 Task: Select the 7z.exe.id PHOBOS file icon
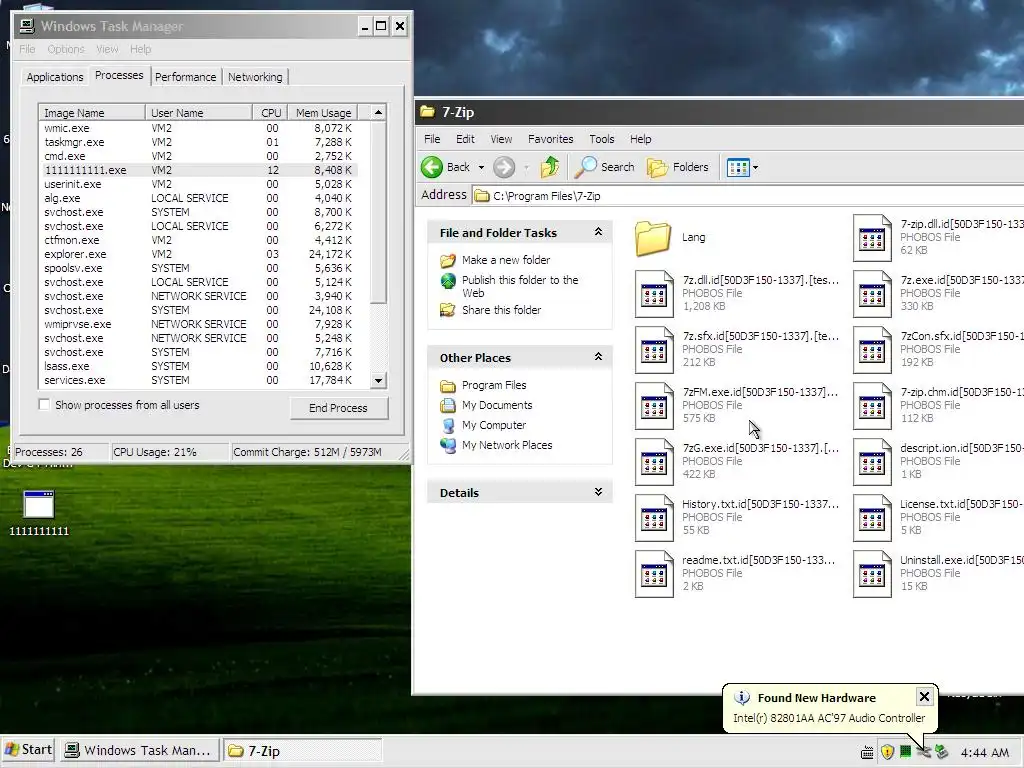[x=872, y=294]
